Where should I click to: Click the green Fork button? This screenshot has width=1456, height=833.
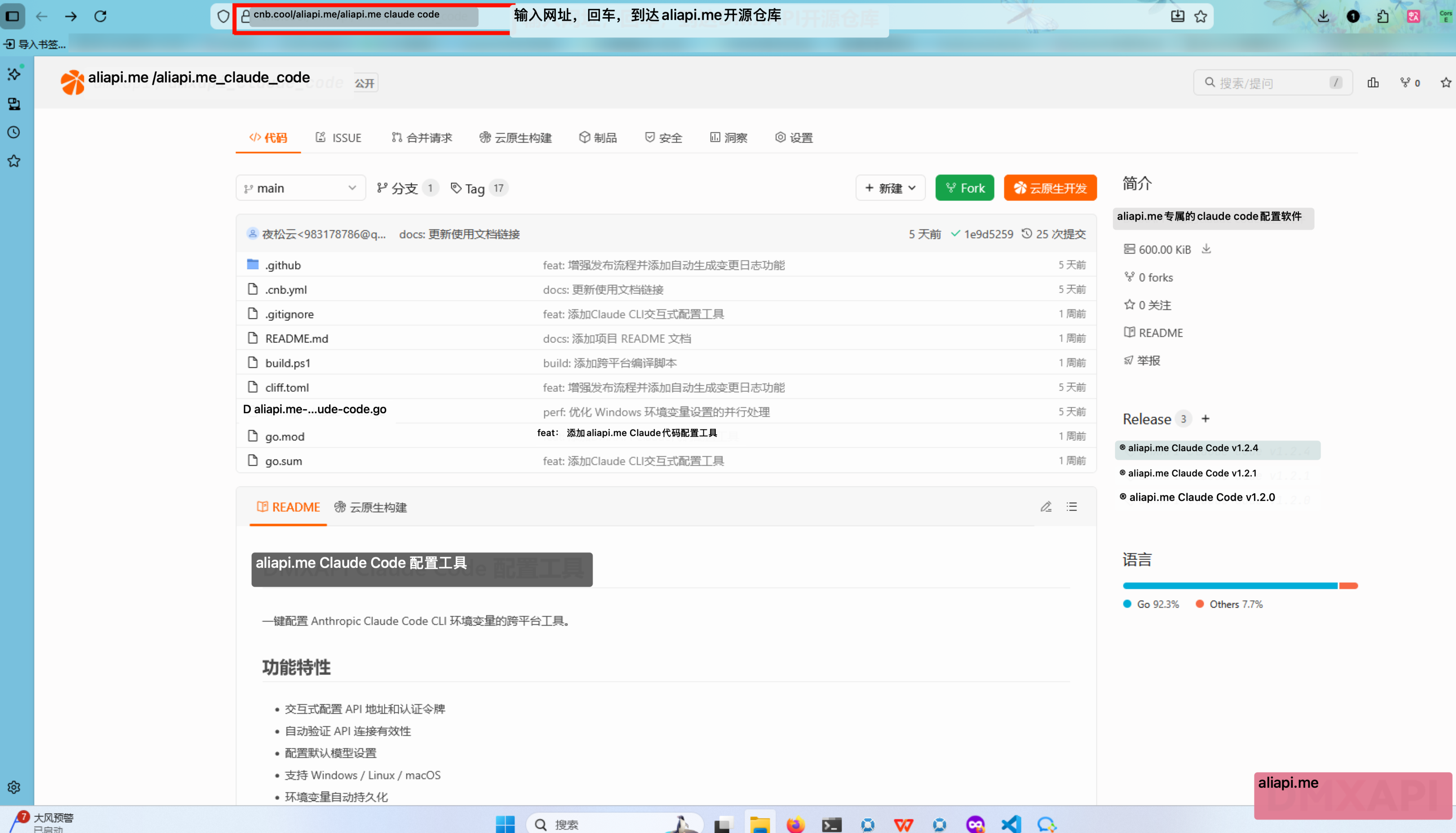click(965, 188)
